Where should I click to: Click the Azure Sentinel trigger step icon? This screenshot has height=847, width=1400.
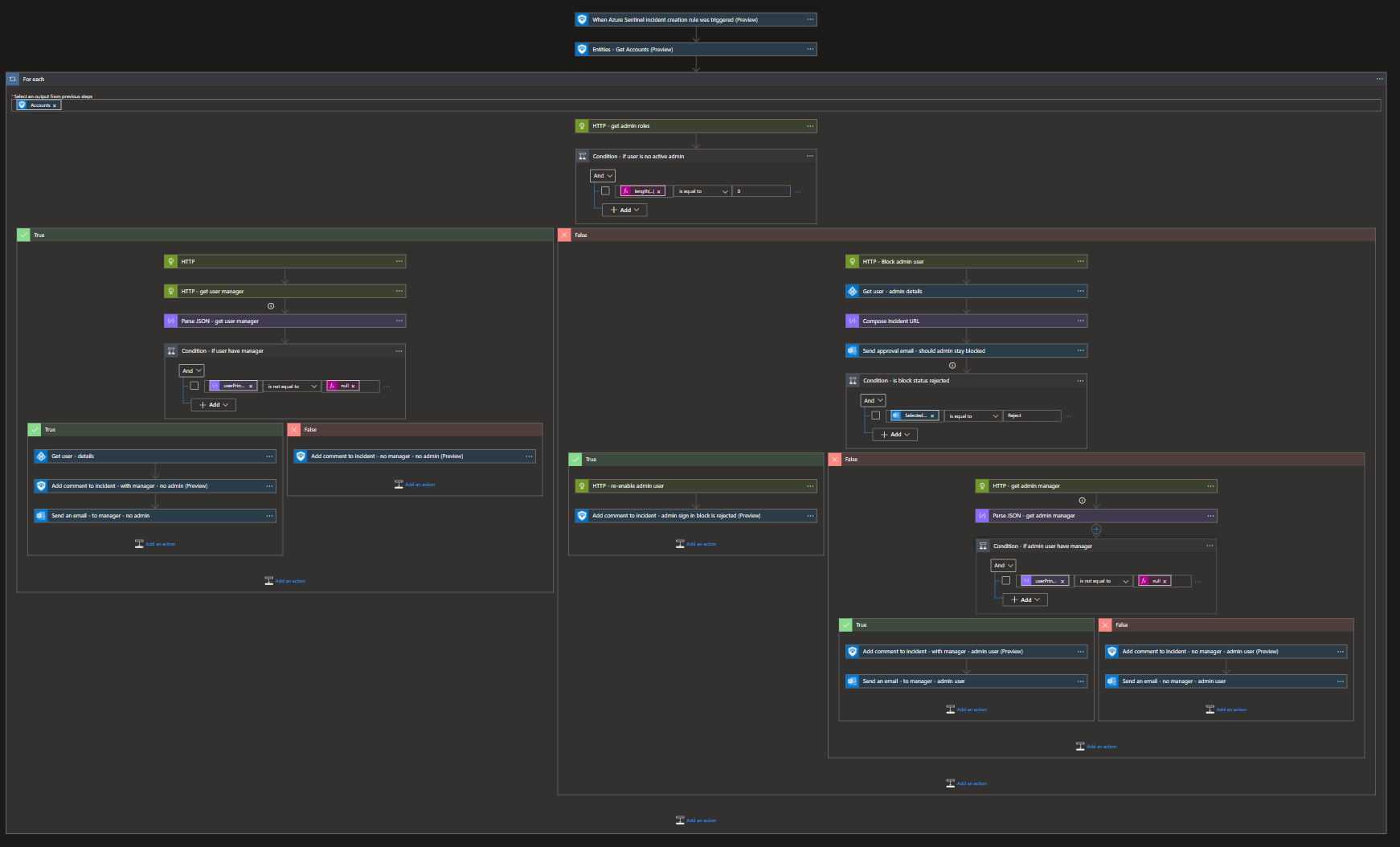[x=582, y=19]
